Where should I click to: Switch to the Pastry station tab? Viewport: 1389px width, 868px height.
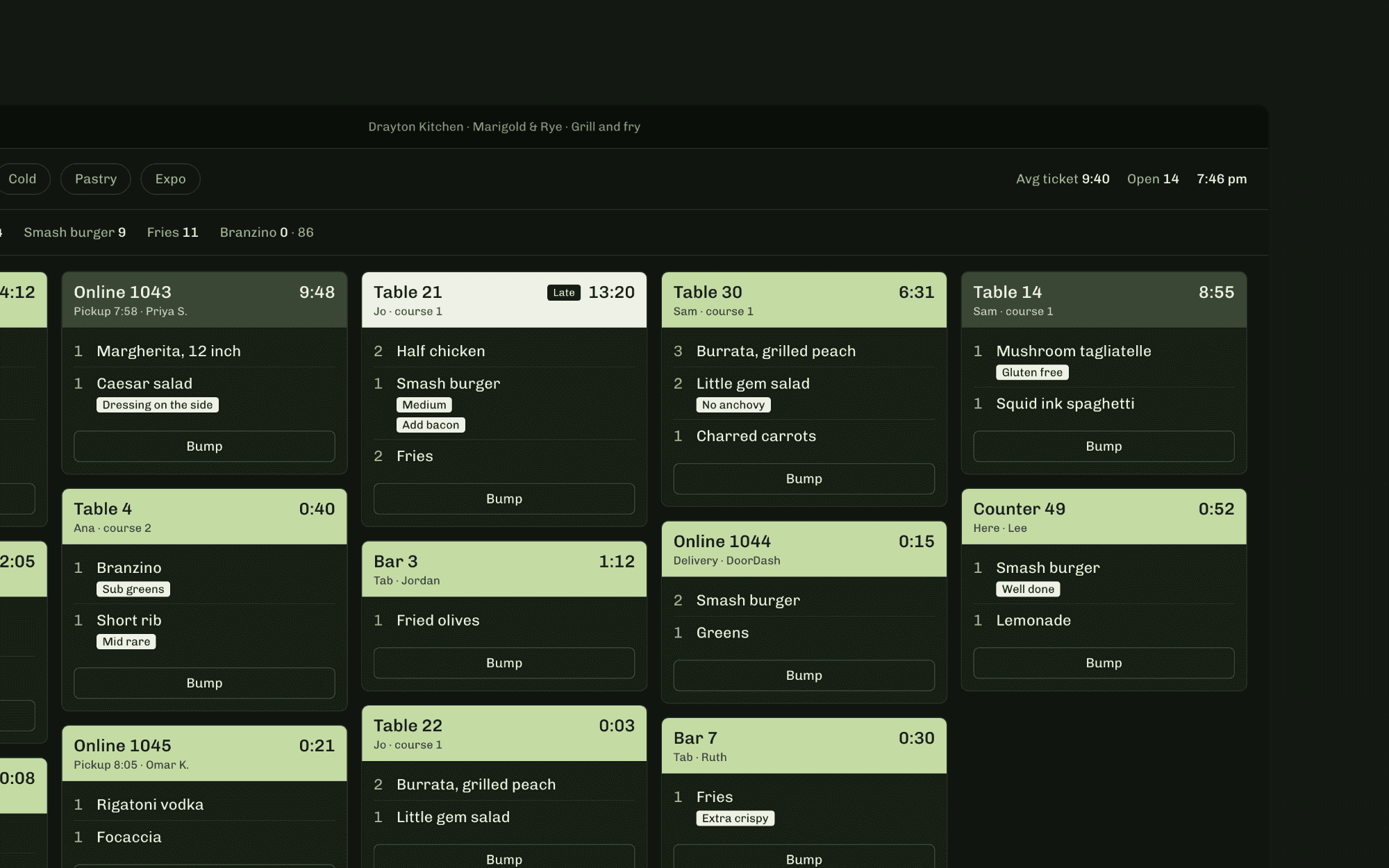tap(96, 179)
